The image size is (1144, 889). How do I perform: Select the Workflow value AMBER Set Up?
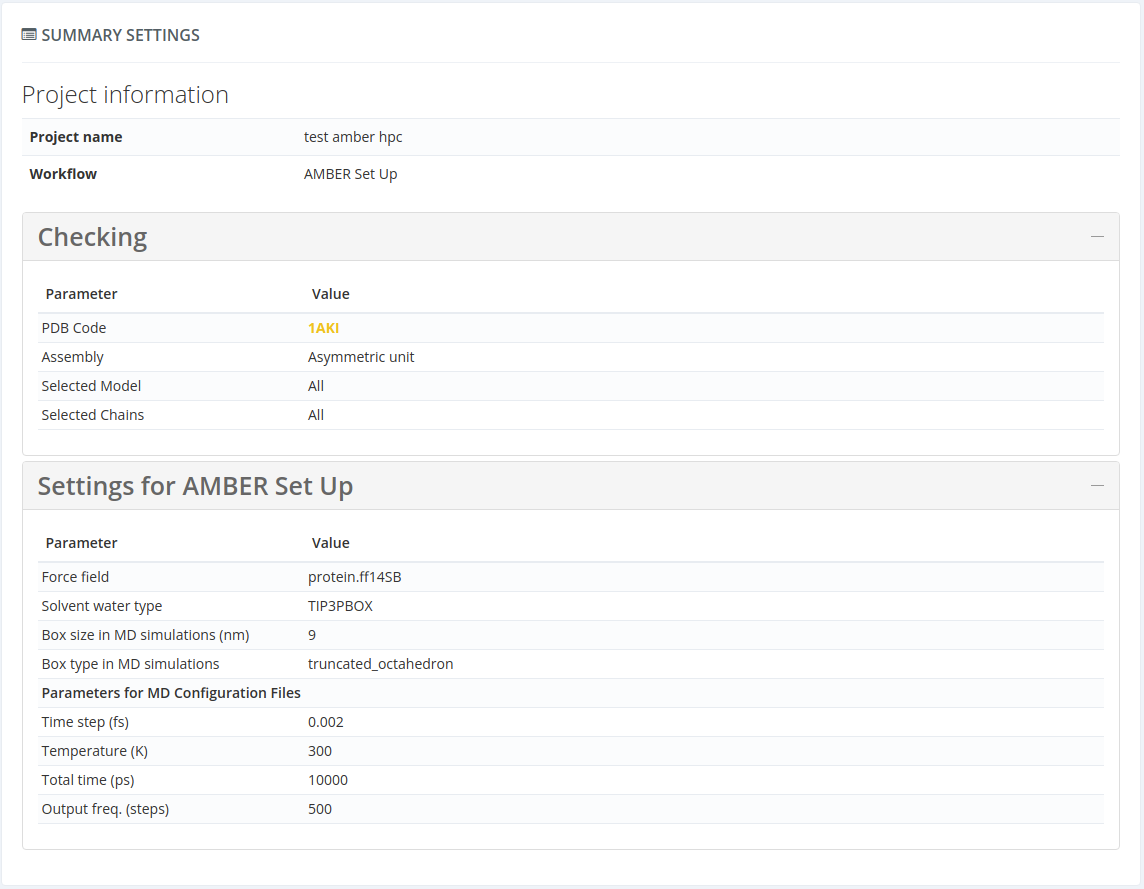(x=351, y=173)
